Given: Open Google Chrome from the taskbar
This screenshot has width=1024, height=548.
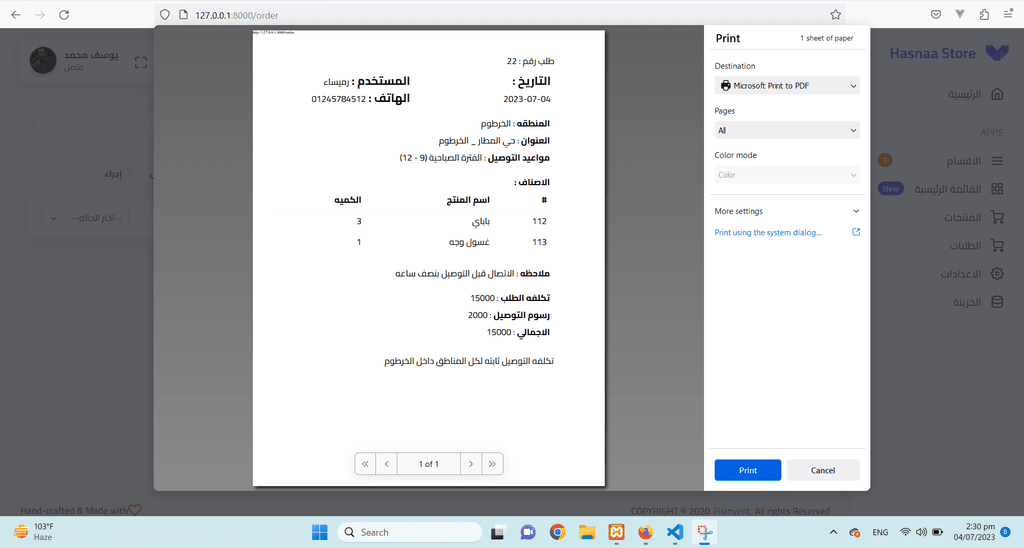Looking at the screenshot, I should [557, 532].
